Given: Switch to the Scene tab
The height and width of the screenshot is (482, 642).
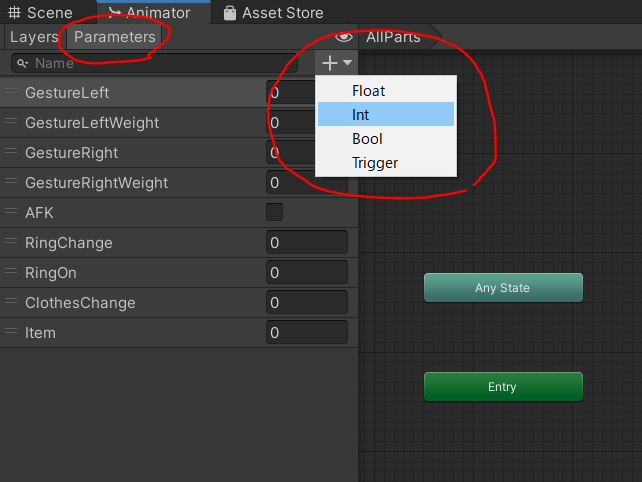Looking at the screenshot, I should 41,13.
